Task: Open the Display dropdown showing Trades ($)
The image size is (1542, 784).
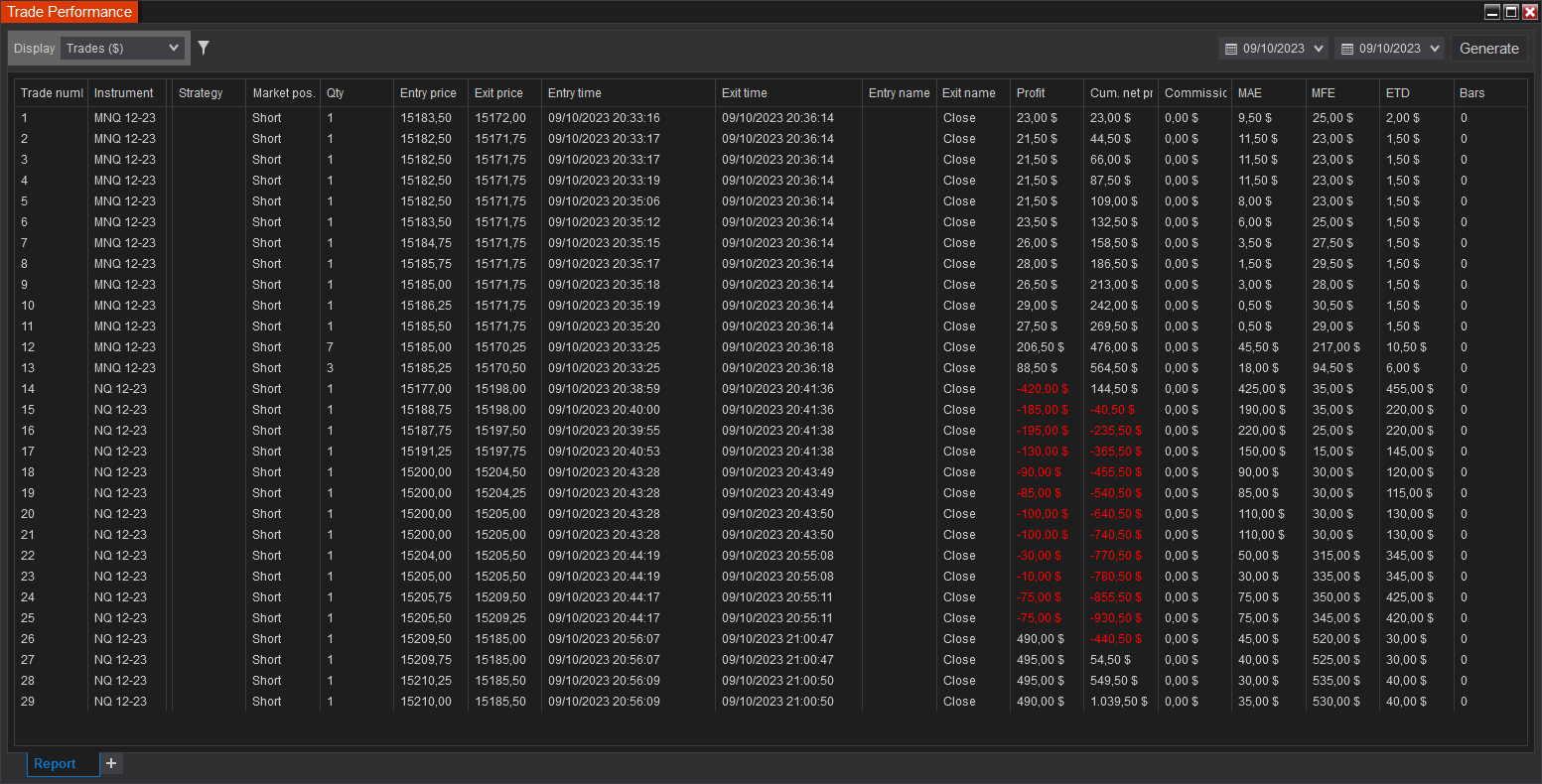Action: pyautogui.click(x=122, y=48)
